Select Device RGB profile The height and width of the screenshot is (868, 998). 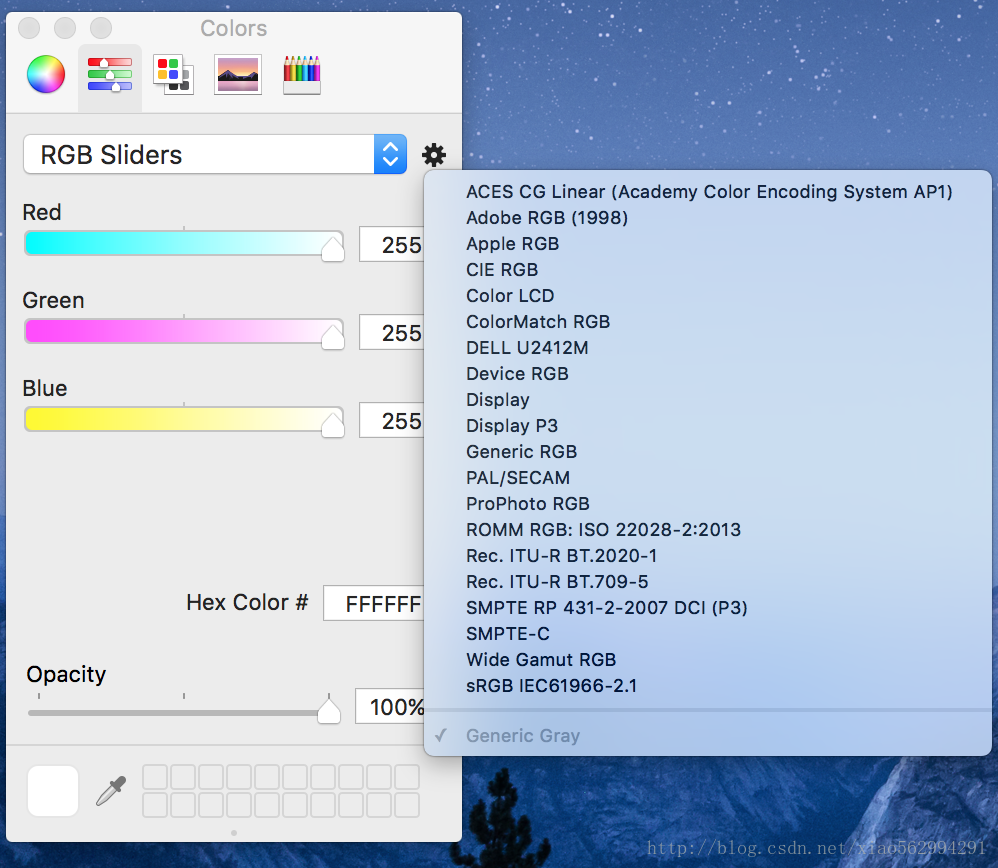pyautogui.click(x=708, y=374)
